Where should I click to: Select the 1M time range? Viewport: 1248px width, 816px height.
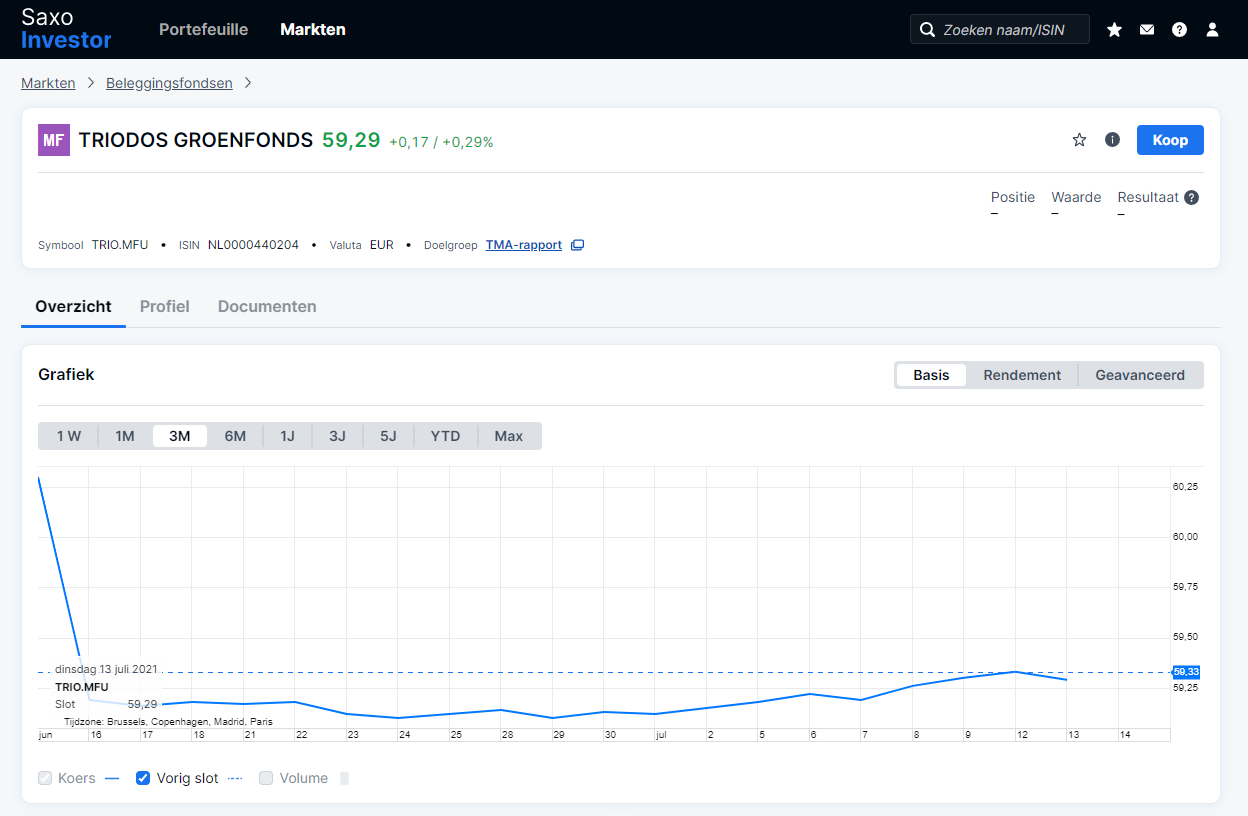125,436
